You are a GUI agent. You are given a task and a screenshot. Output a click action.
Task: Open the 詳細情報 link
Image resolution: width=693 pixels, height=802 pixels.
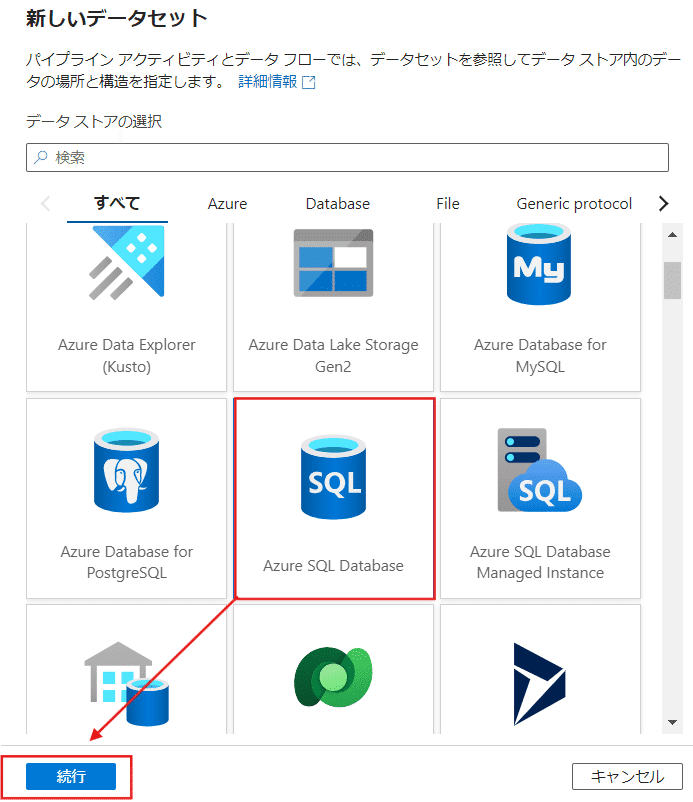tap(267, 82)
